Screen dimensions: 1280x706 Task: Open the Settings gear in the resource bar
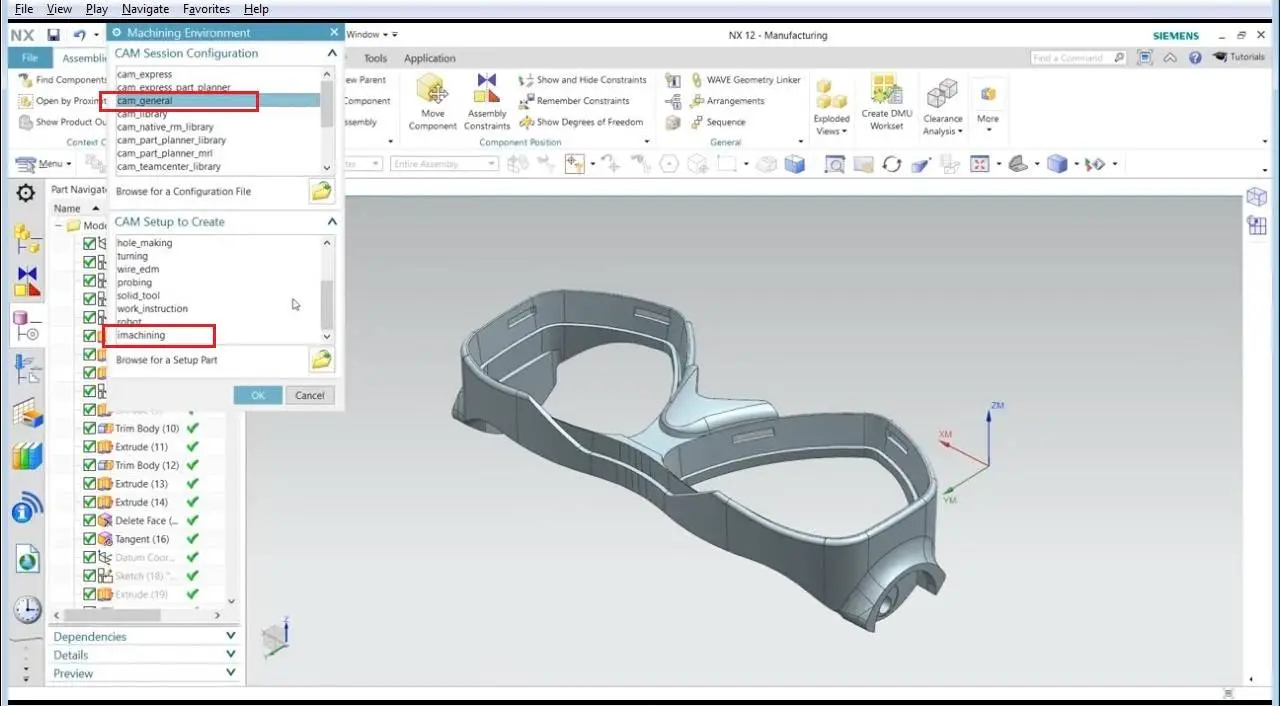click(x=26, y=191)
